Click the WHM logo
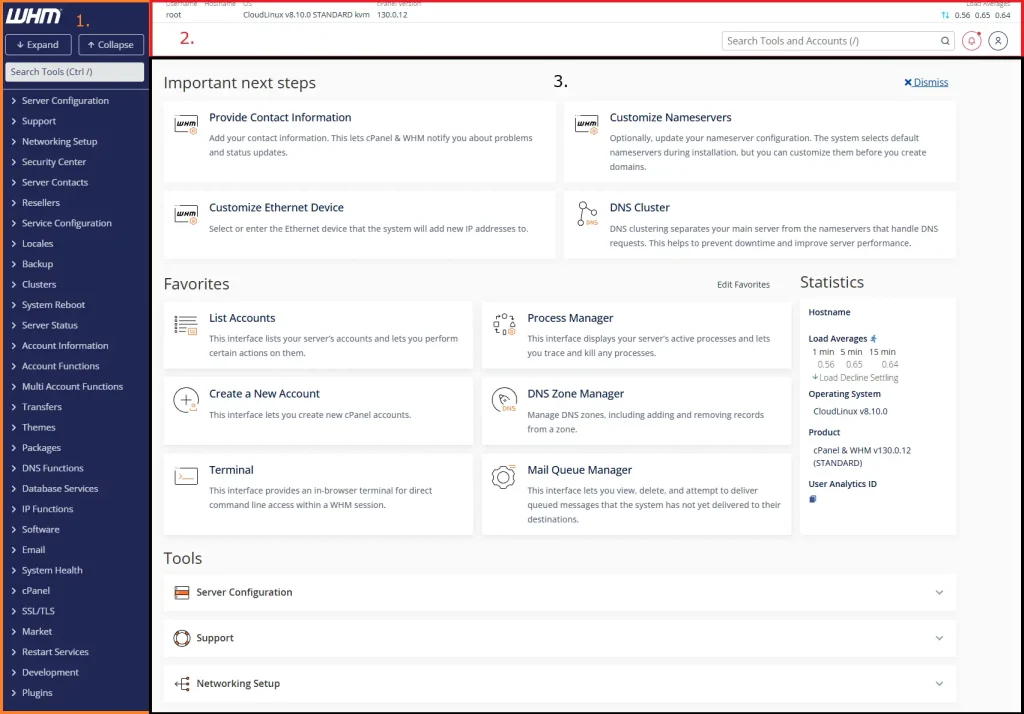The image size is (1024, 714). tap(33, 16)
